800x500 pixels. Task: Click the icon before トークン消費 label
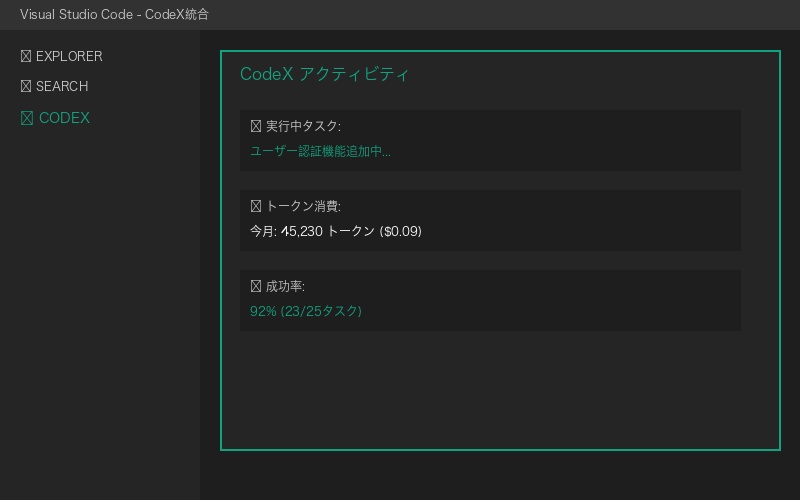256,206
